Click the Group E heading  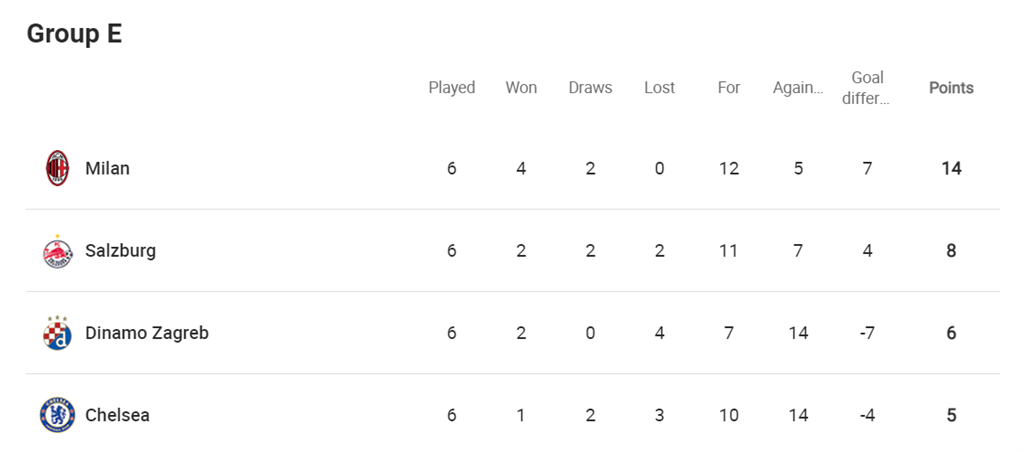74,34
